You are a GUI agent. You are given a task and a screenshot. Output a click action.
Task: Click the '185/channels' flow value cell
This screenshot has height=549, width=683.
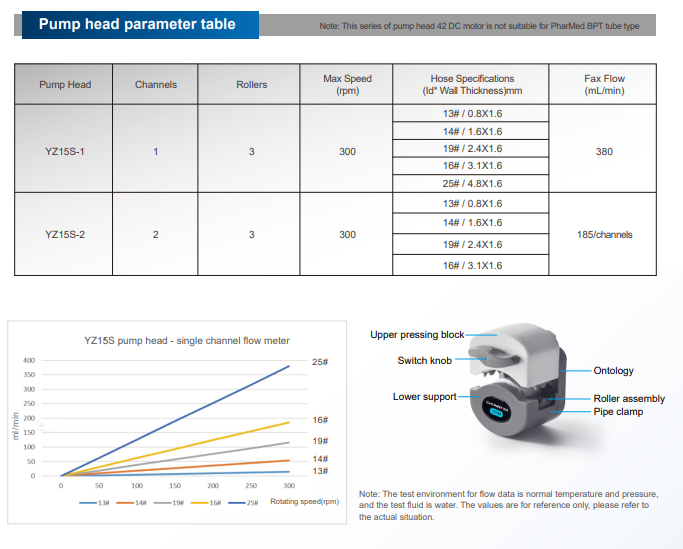coord(604,234)
